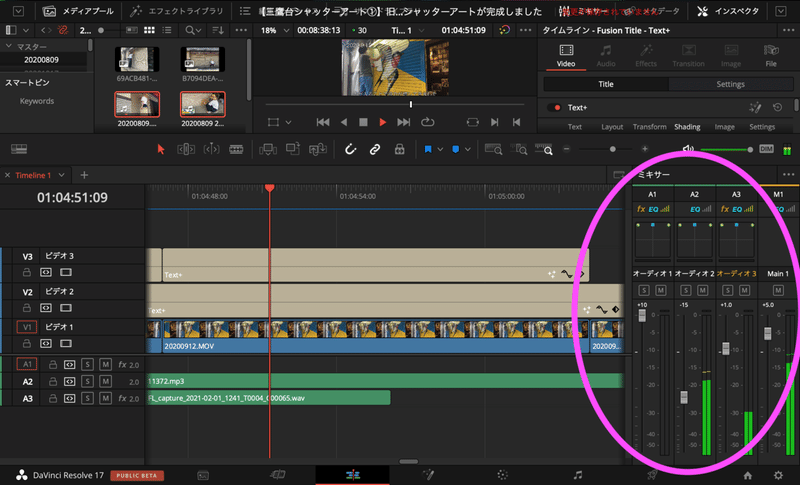
Task: Solo the A2 audio track
Action: (87, 381)
